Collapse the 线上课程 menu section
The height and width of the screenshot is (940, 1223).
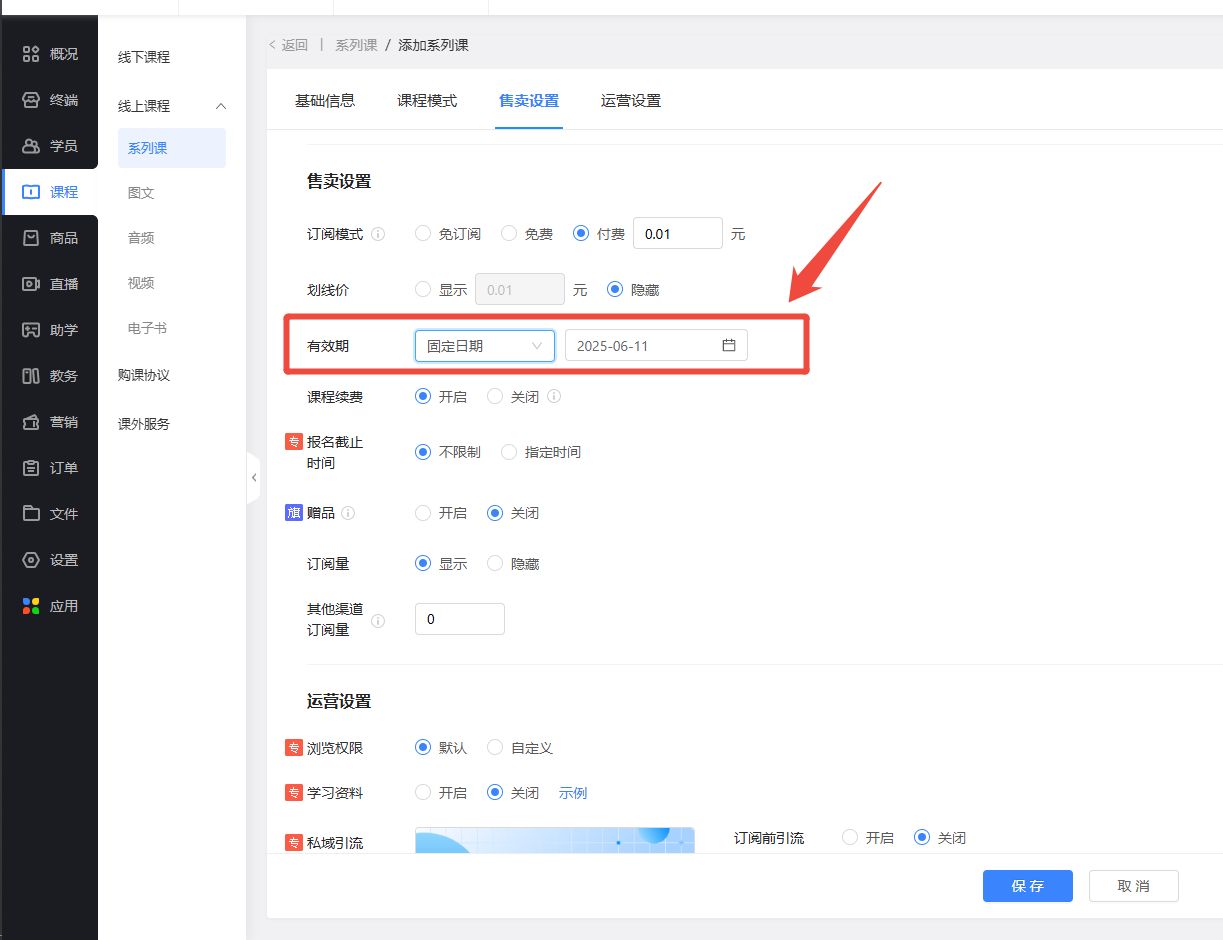[x=222, y=106]
